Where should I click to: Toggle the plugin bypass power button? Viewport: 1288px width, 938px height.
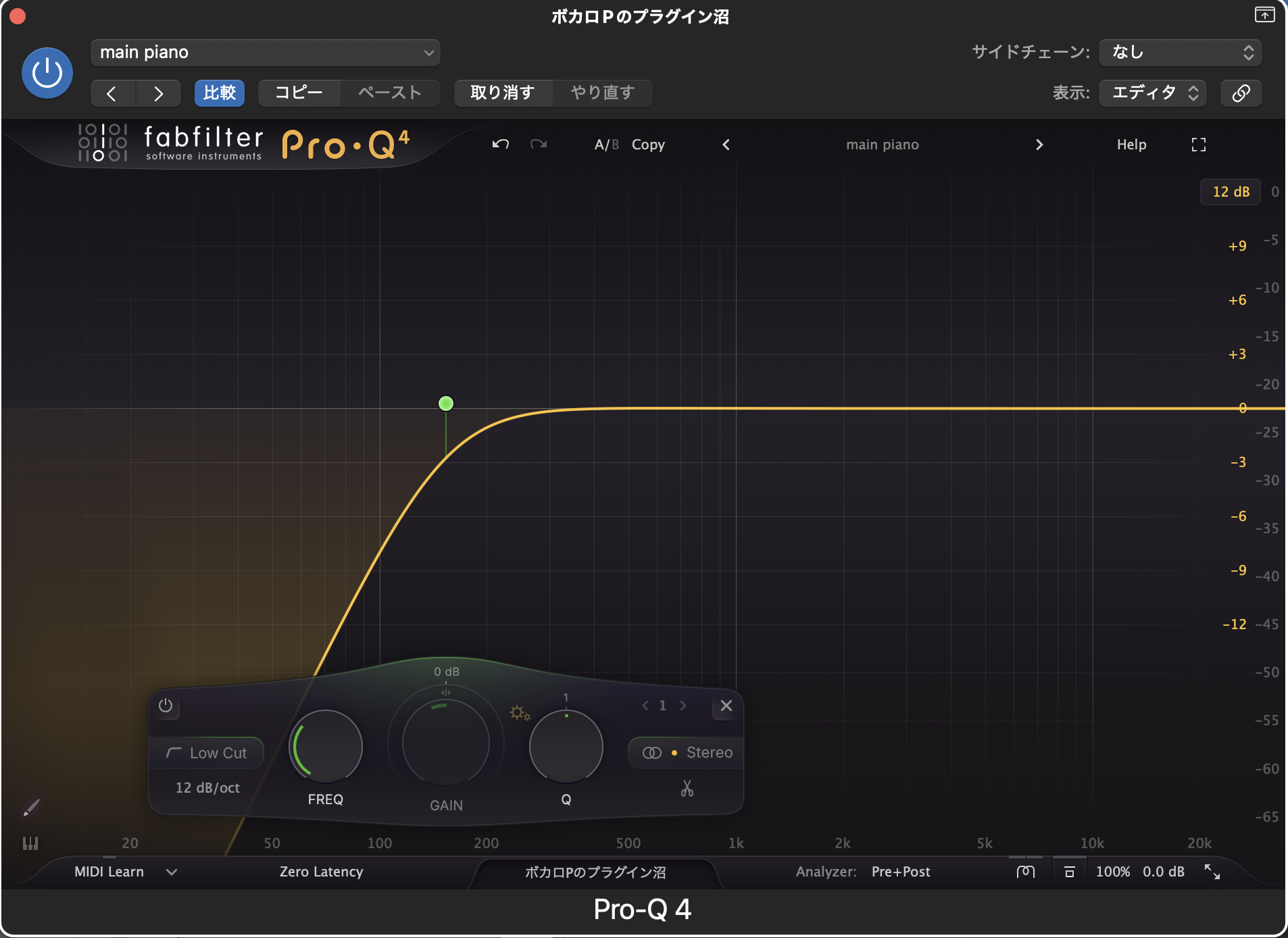tap(47, 73)
